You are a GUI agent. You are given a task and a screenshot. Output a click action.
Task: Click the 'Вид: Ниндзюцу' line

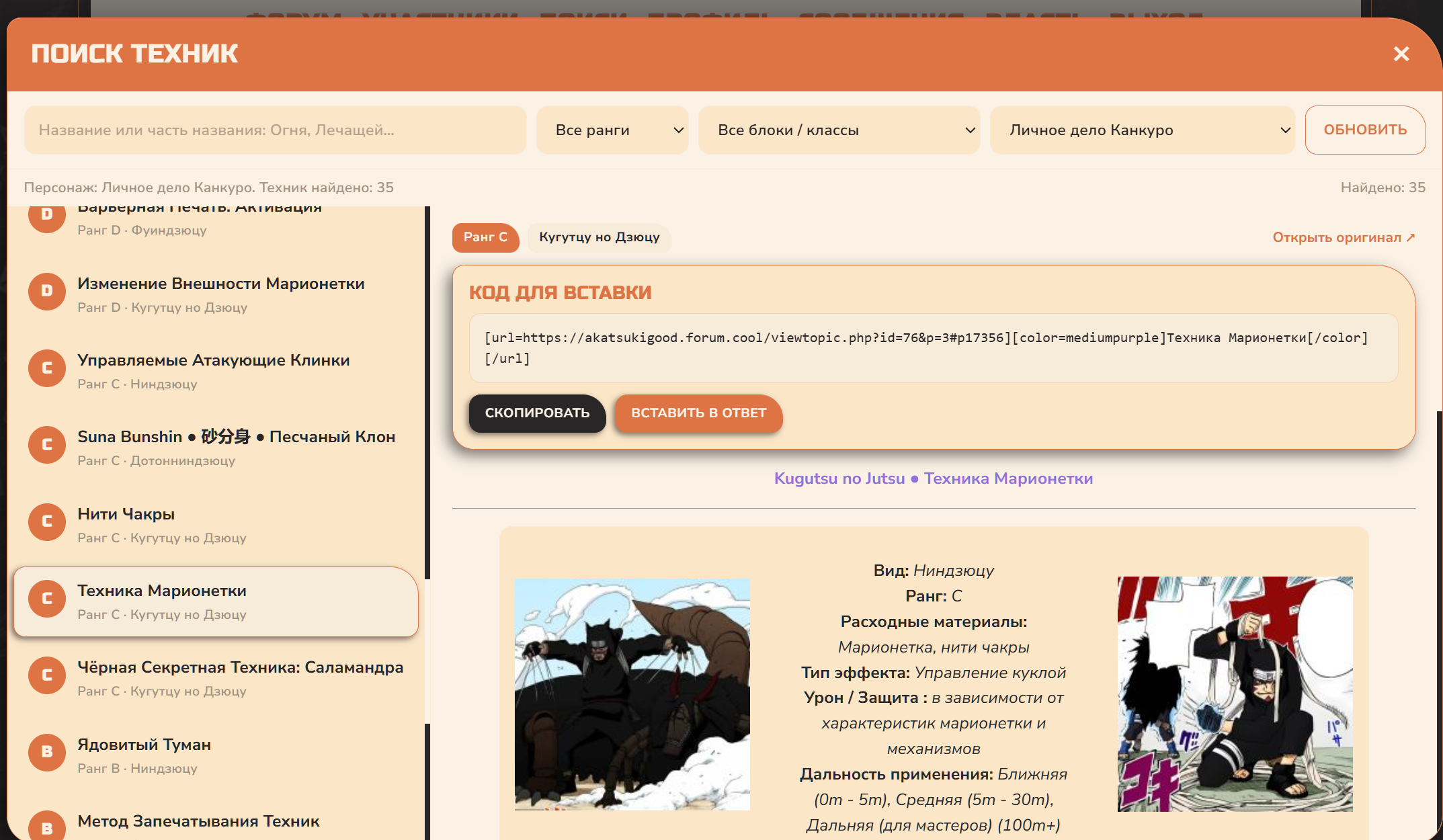pyautogui.click(x=934, y=571)
